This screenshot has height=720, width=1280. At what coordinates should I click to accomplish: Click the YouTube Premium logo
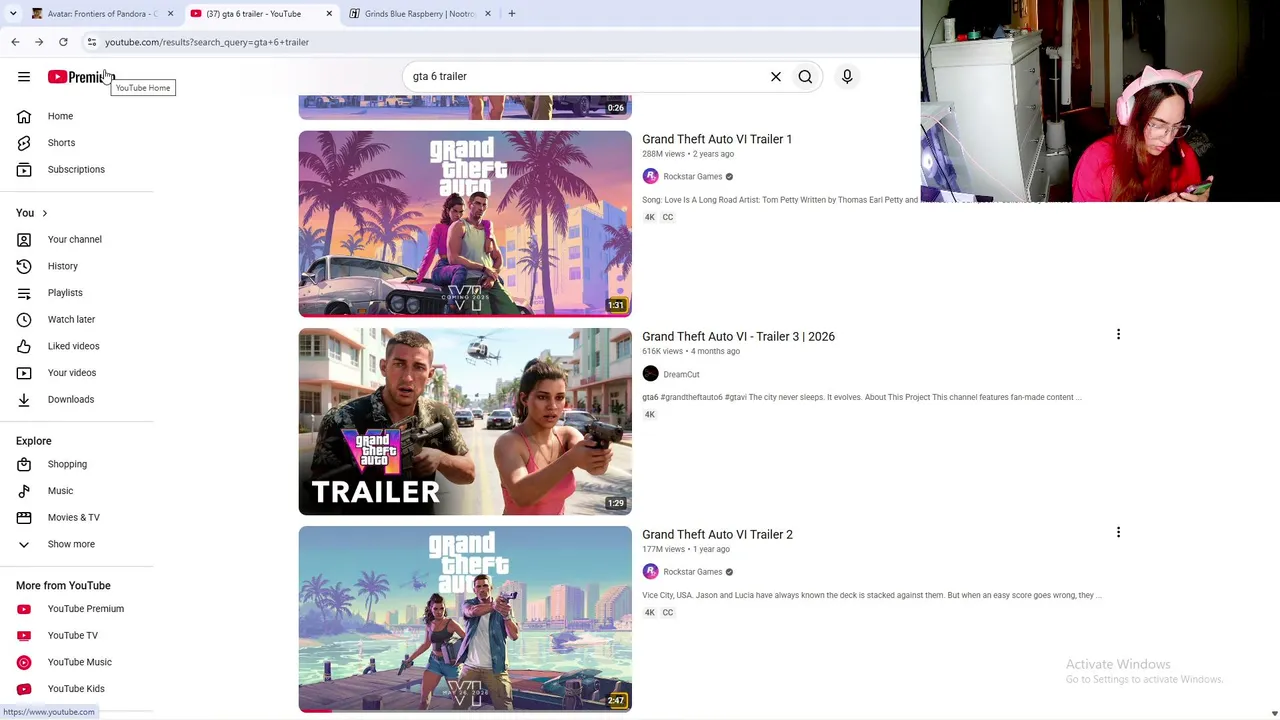pyautogui.click(x=82, y=77)
